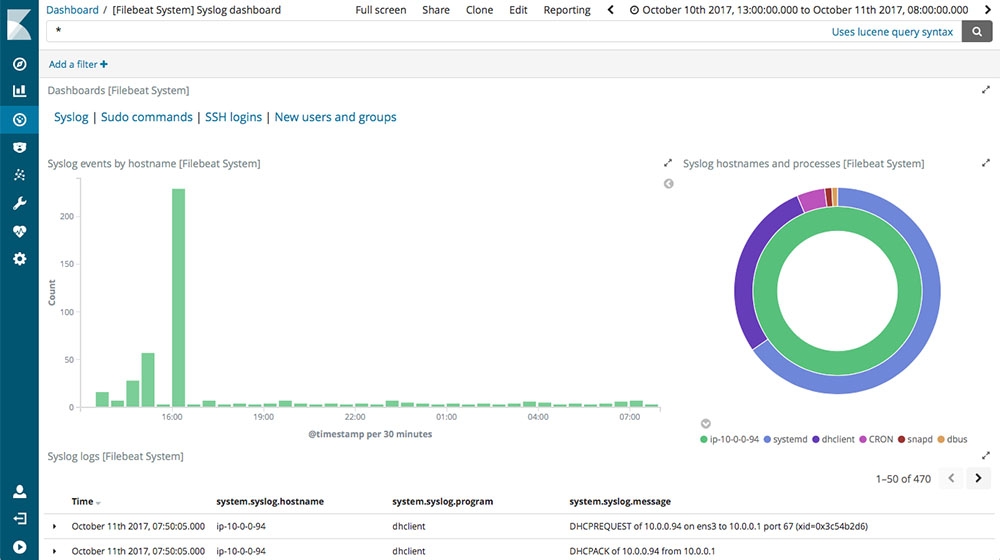Expand the Dashboards [Filebeat System] panel fullscreen
The width and height of the screenshot is (1000, 560).
[985, 90]
